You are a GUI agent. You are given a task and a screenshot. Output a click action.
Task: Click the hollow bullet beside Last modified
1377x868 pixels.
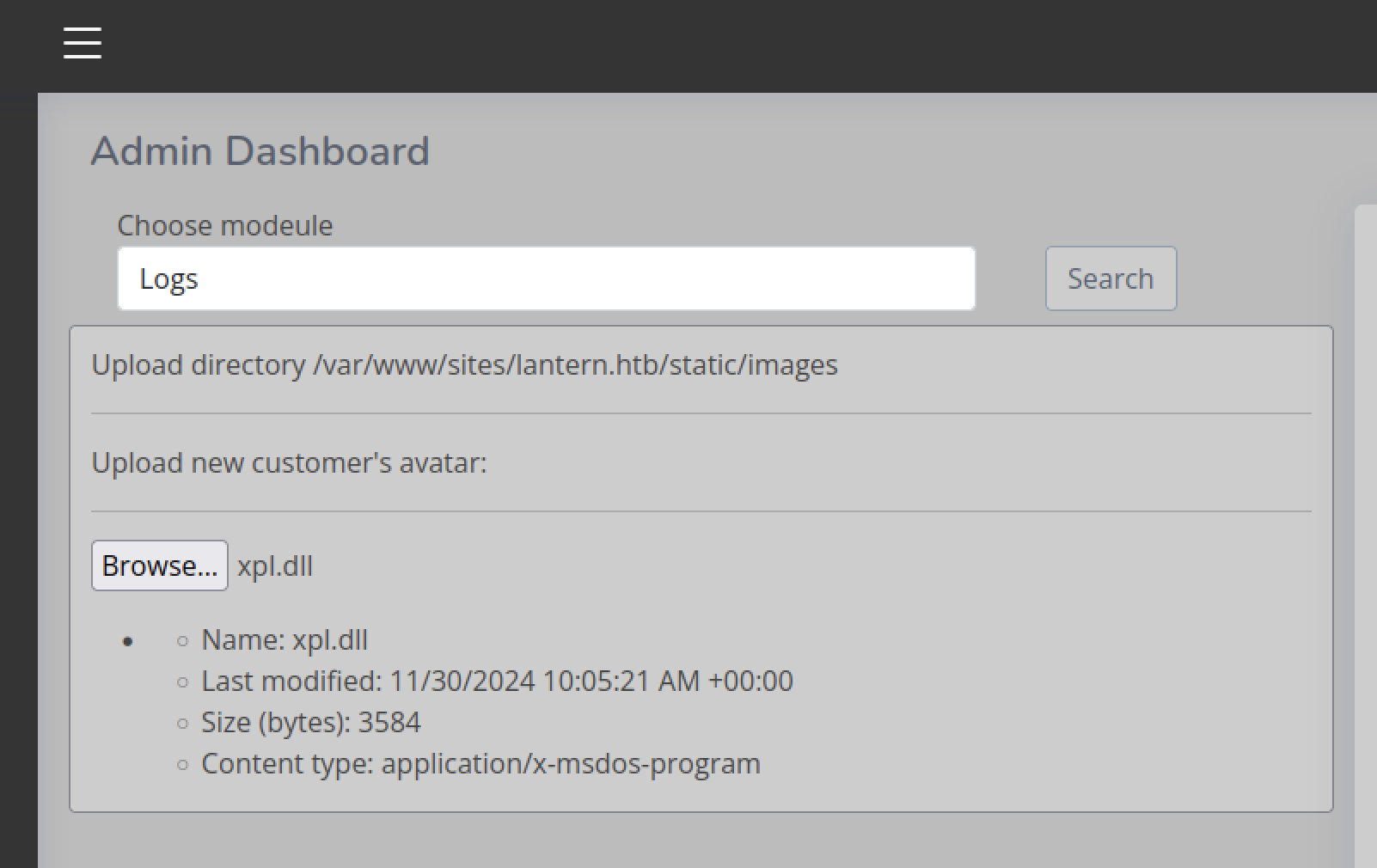pyautogui.click(x=182, y=682)
